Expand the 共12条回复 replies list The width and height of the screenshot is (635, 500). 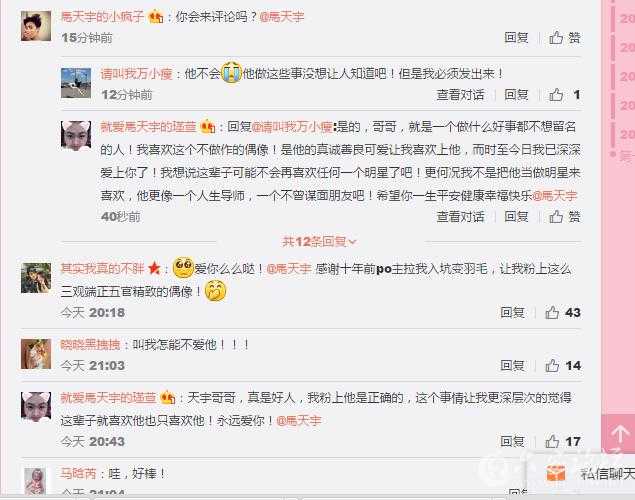pos(320,242)
